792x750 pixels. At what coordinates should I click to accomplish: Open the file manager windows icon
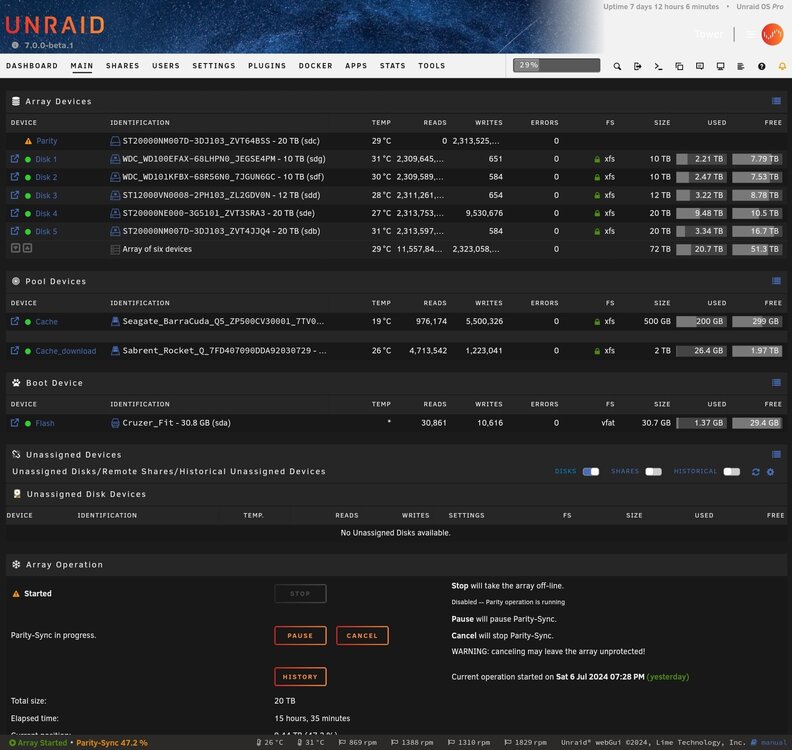click(679, 66)
